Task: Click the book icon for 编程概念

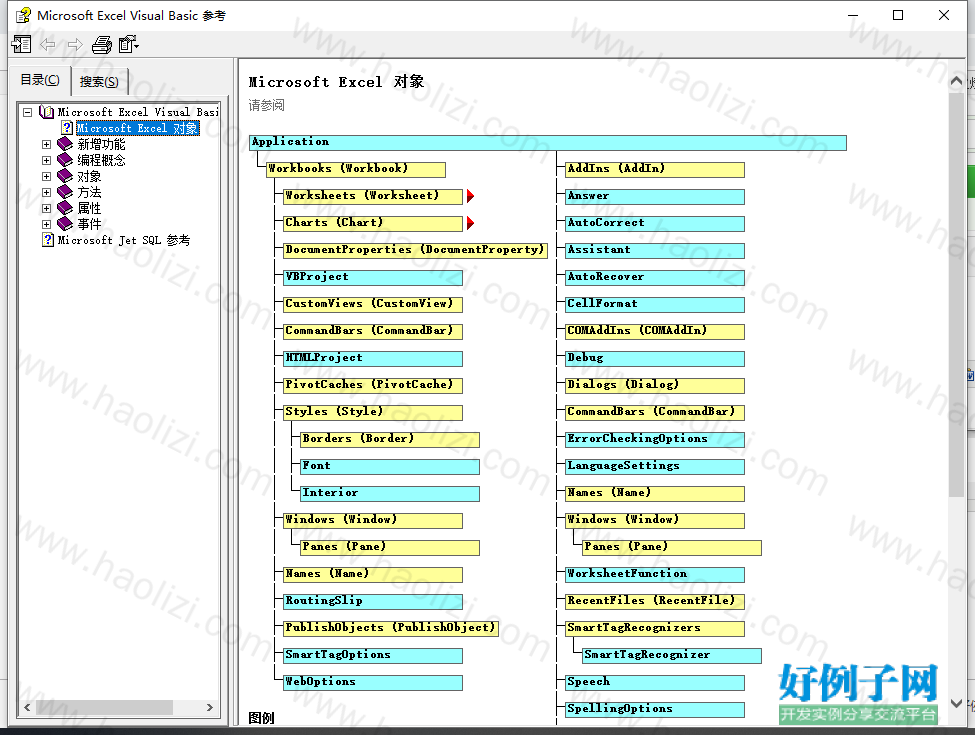Action: (x=65, y=160)
